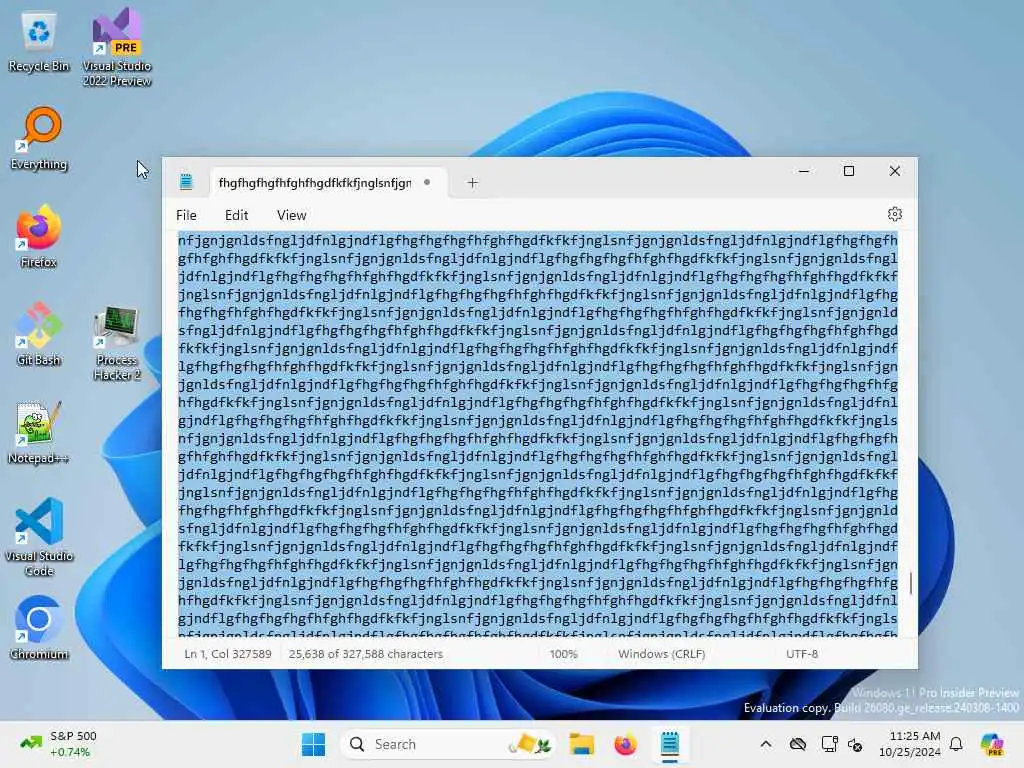1024x768 pixels.
Task: Close the Notepad window
Action: tap(895, 171)
